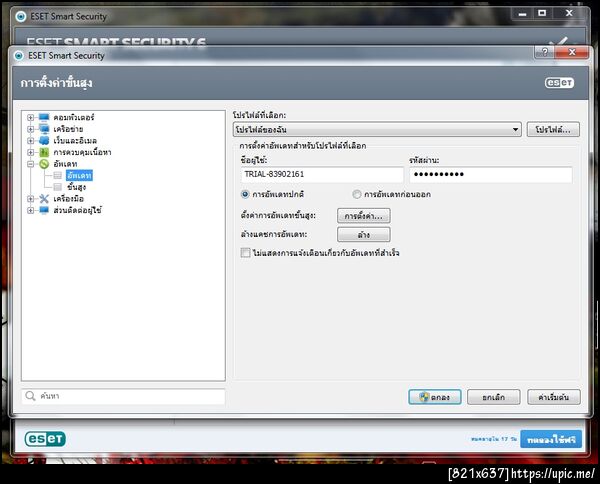The image size is (600, 484).
Task: Select เว็บและอีเมล in the settings tree
Action: coord(75,141)
